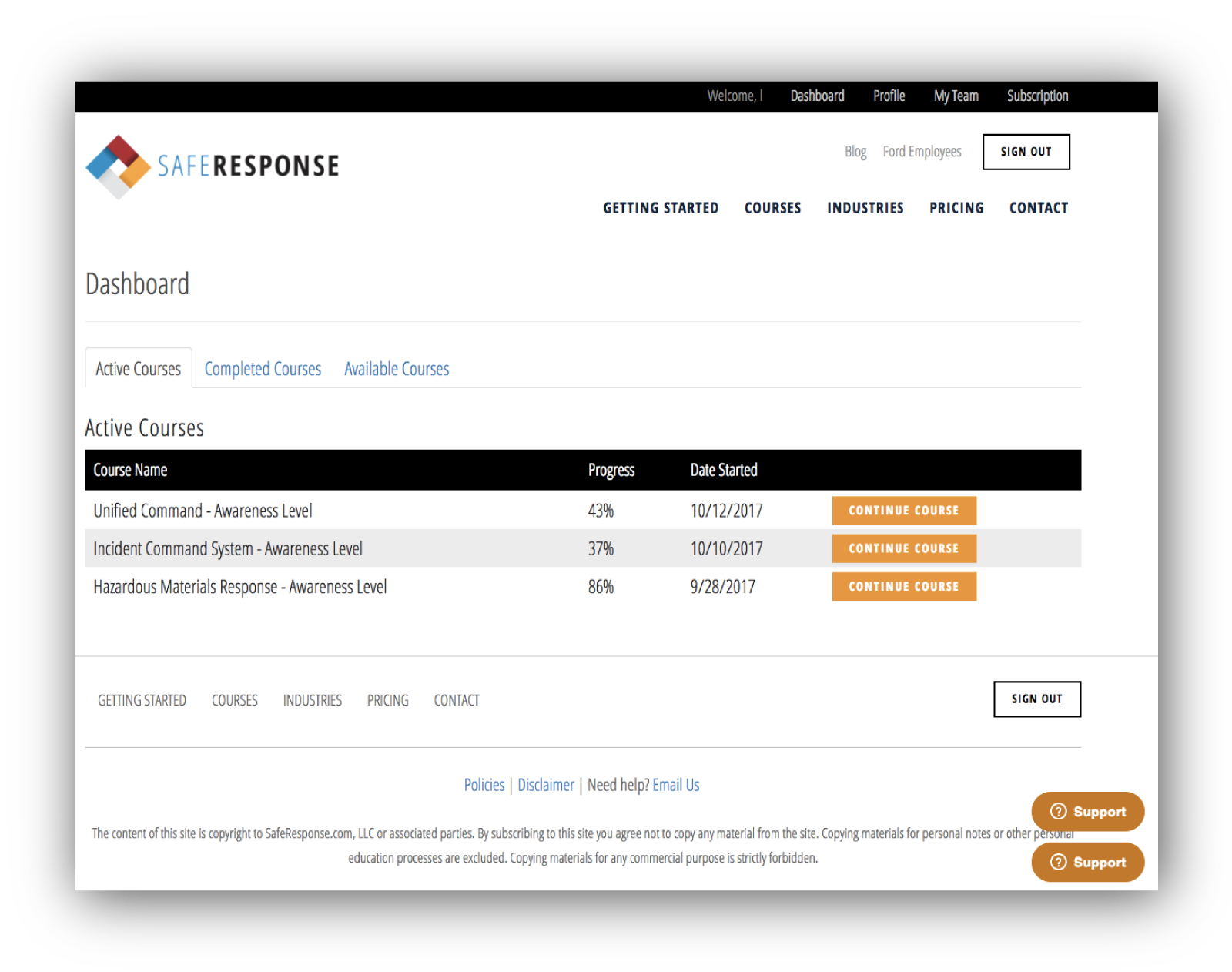Continue the Hazardous Materials Response course
1232x972 pixels.
coord(904,587)
